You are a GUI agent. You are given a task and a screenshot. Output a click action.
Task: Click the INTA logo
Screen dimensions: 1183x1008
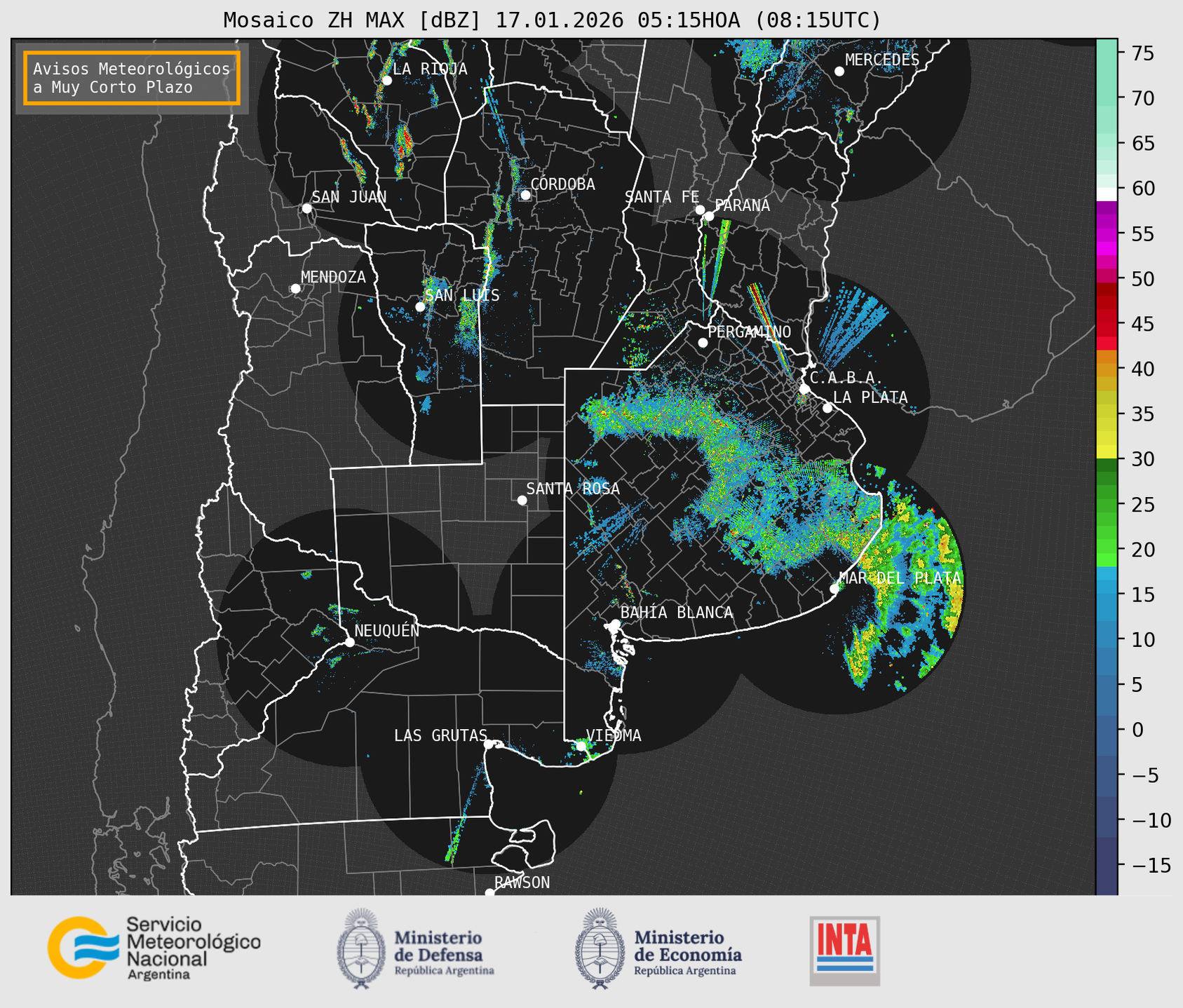(x=844, y=951)
